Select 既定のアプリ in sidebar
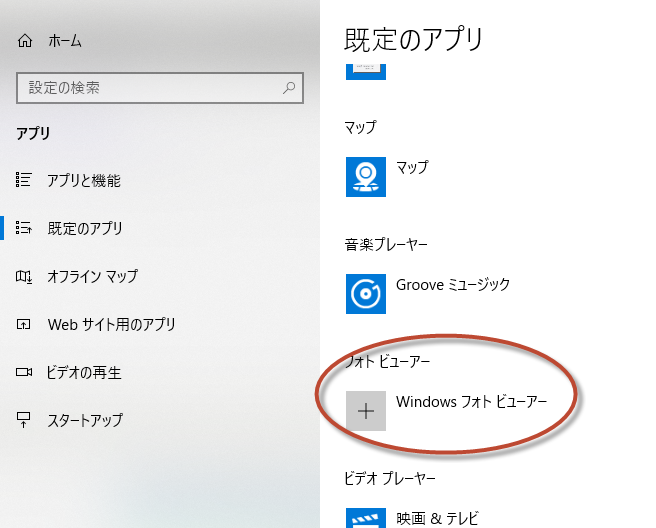 (x=85, y=228)
